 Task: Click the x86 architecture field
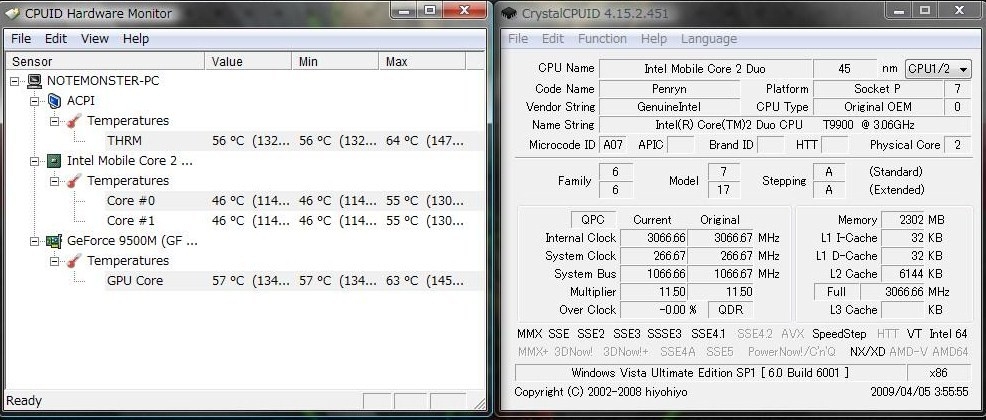click(939, 372)
